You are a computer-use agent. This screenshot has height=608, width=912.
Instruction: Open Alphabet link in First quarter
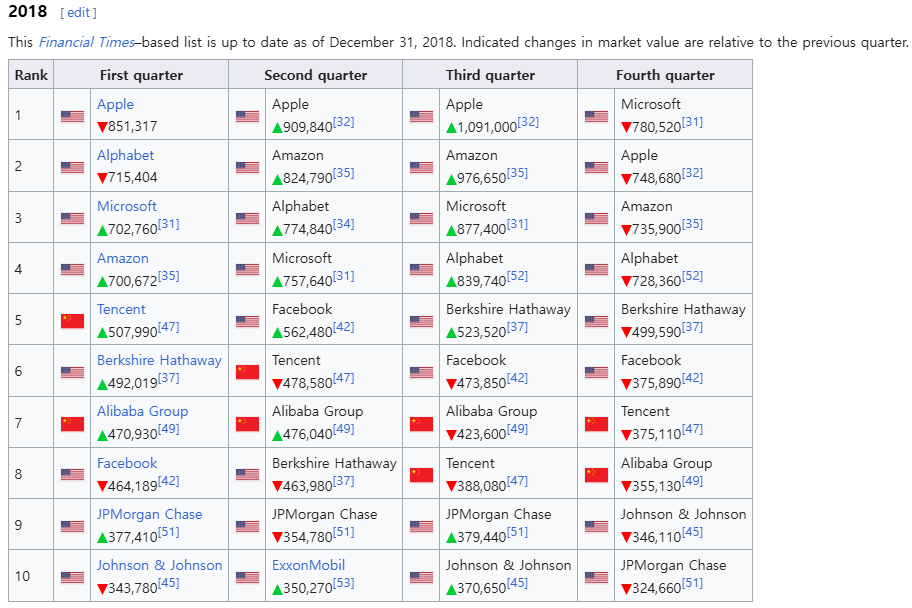[126, 155]
